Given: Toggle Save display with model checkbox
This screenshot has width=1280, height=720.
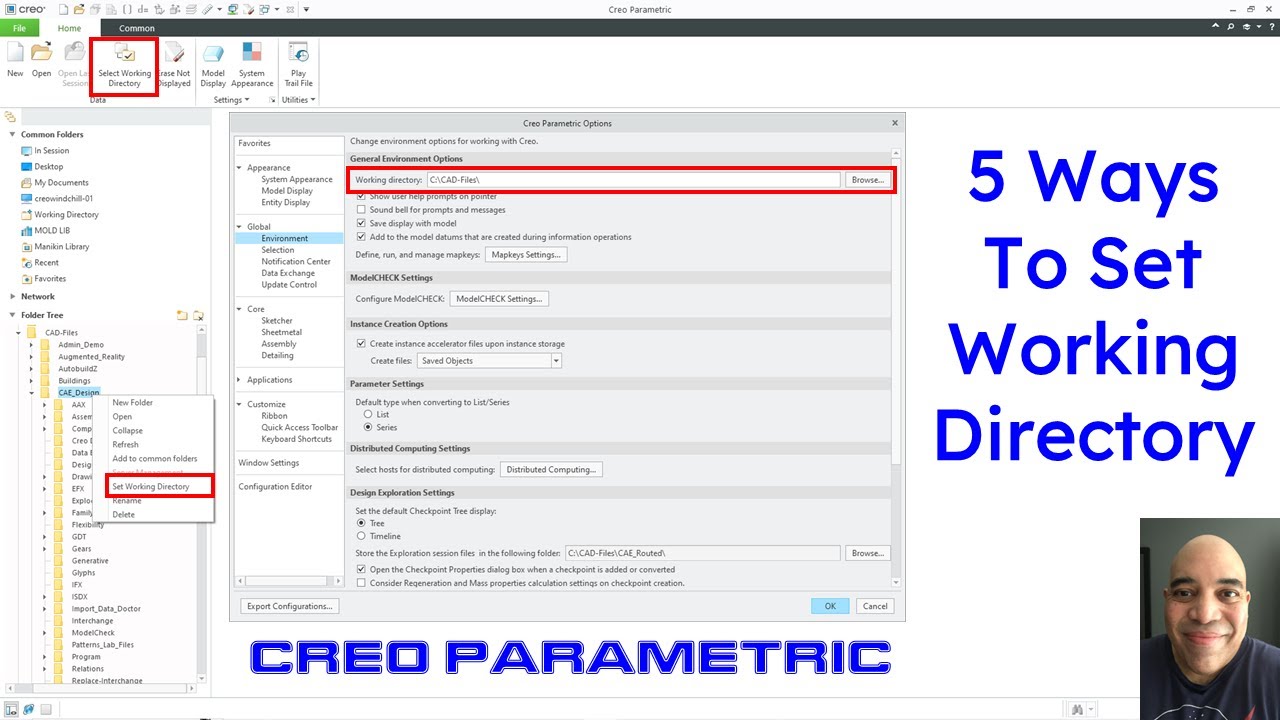Looking at the screenshot, I should [361, 224].
